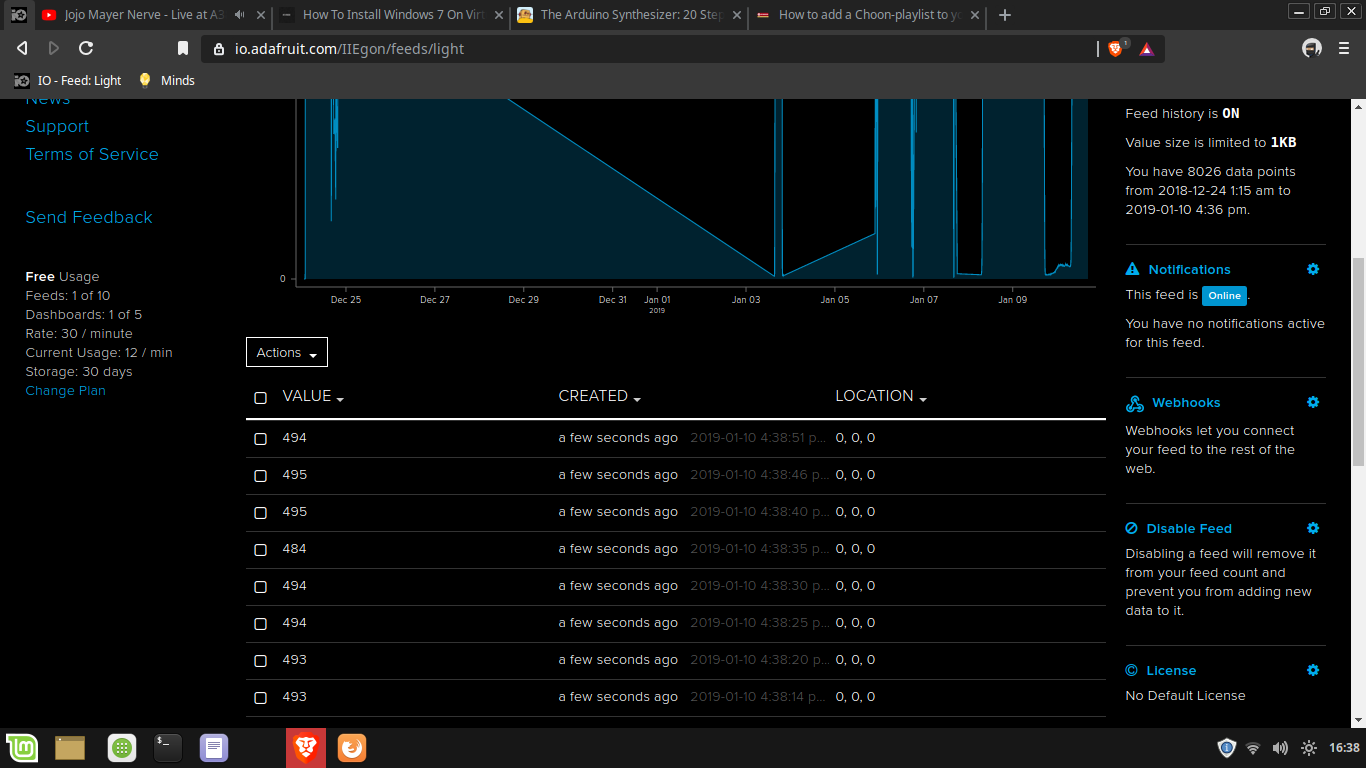Open the browser profile avatar
This screenshot has width=1366, height=768.
coord(1312,48)
